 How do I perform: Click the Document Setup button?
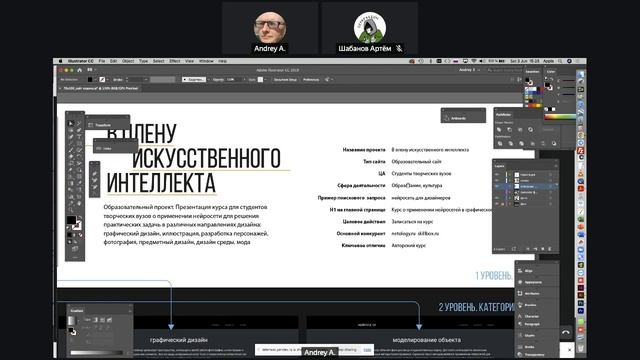[285, 80]
